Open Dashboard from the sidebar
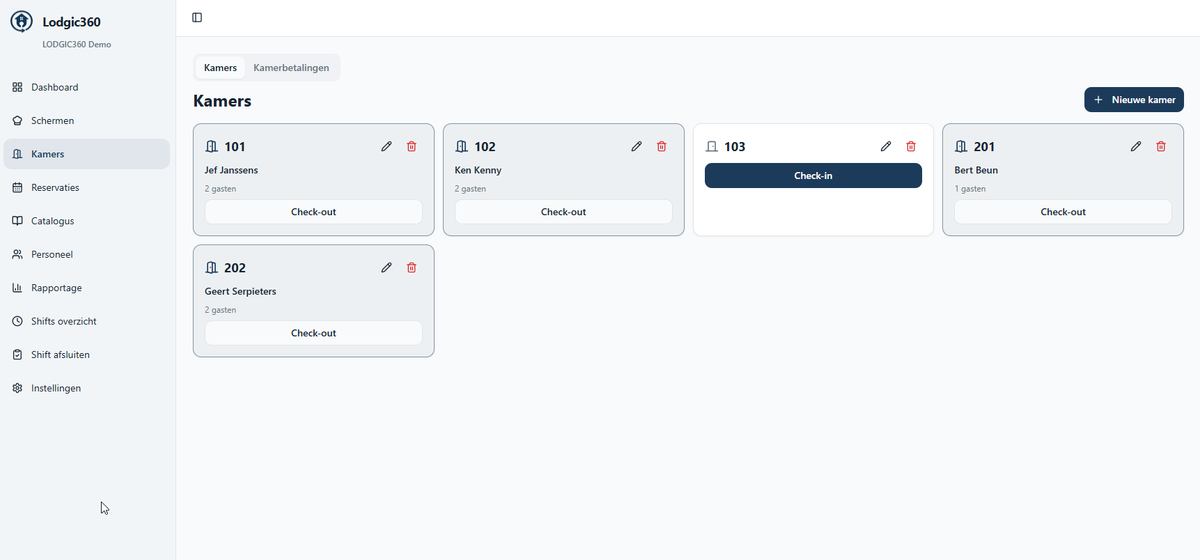Viewport: 1200px width, 560px height. pos(87,87)
